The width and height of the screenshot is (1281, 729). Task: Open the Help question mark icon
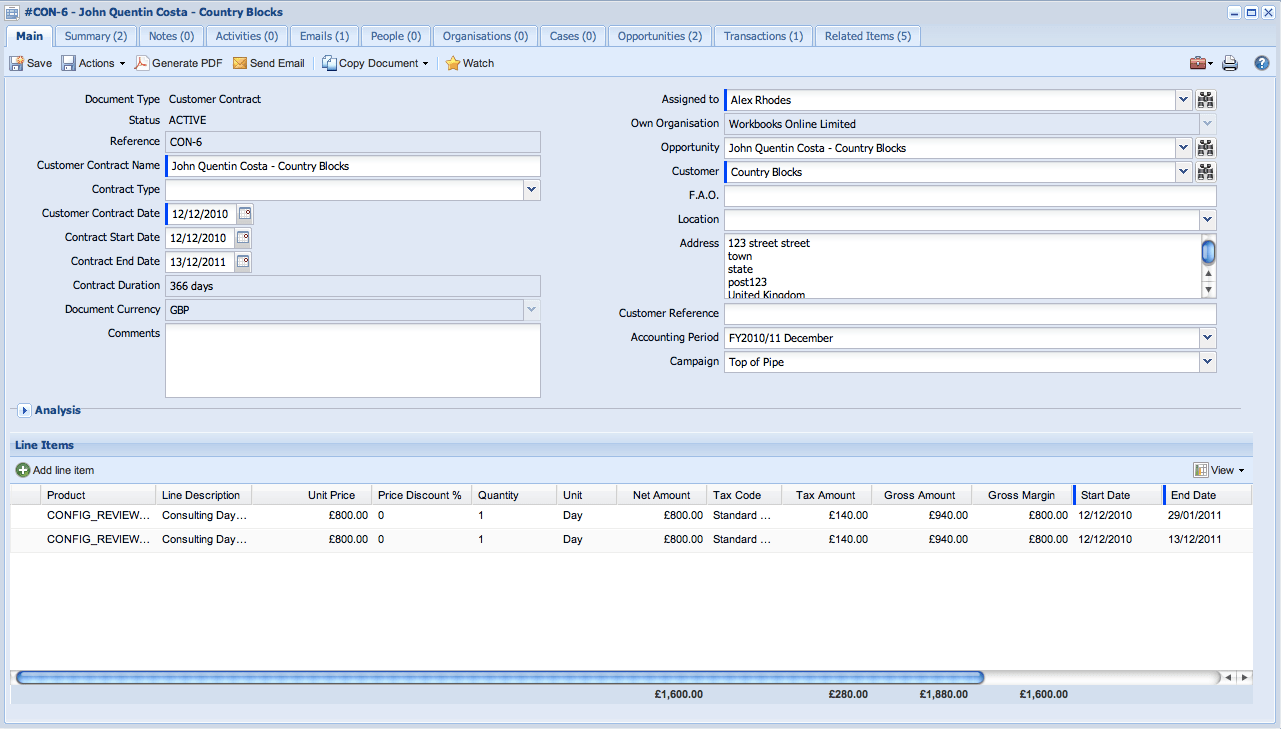(x=1261, y=62)
